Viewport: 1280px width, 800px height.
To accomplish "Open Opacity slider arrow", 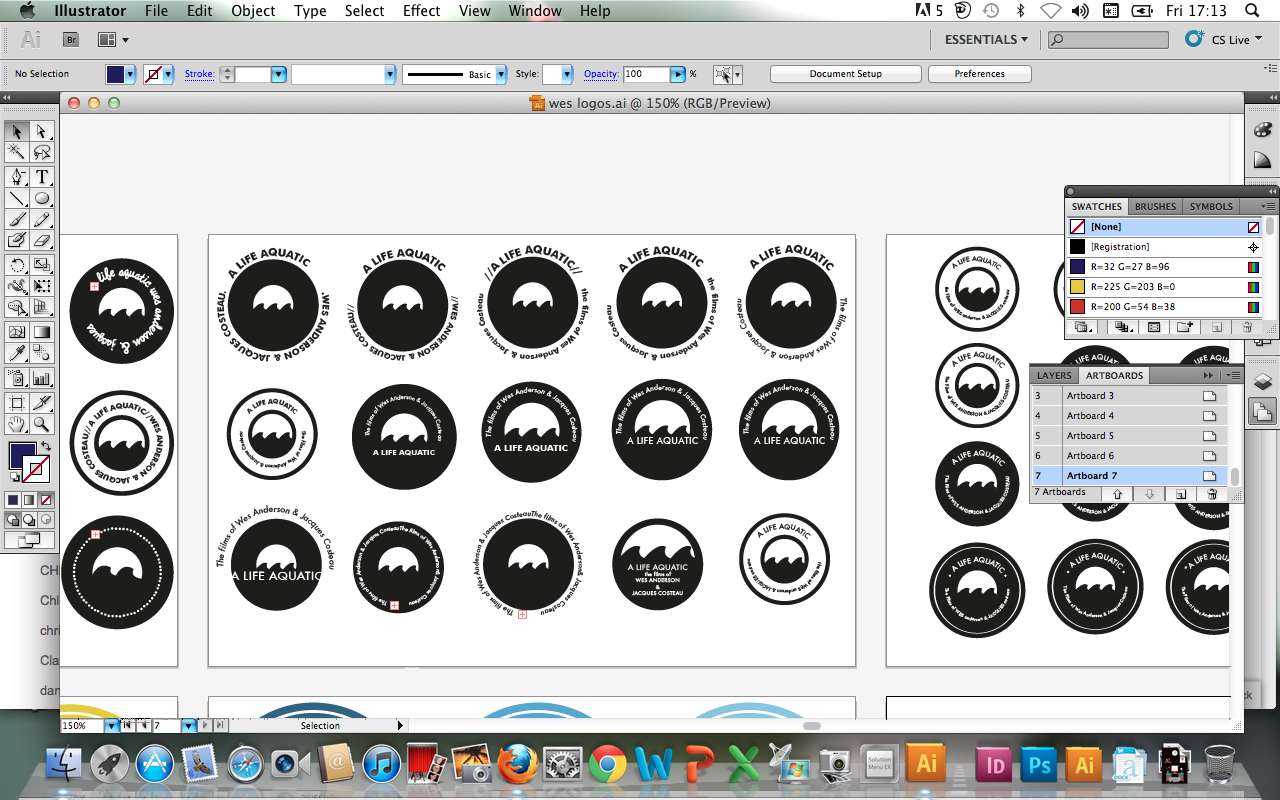I will (x=678, y=74).
